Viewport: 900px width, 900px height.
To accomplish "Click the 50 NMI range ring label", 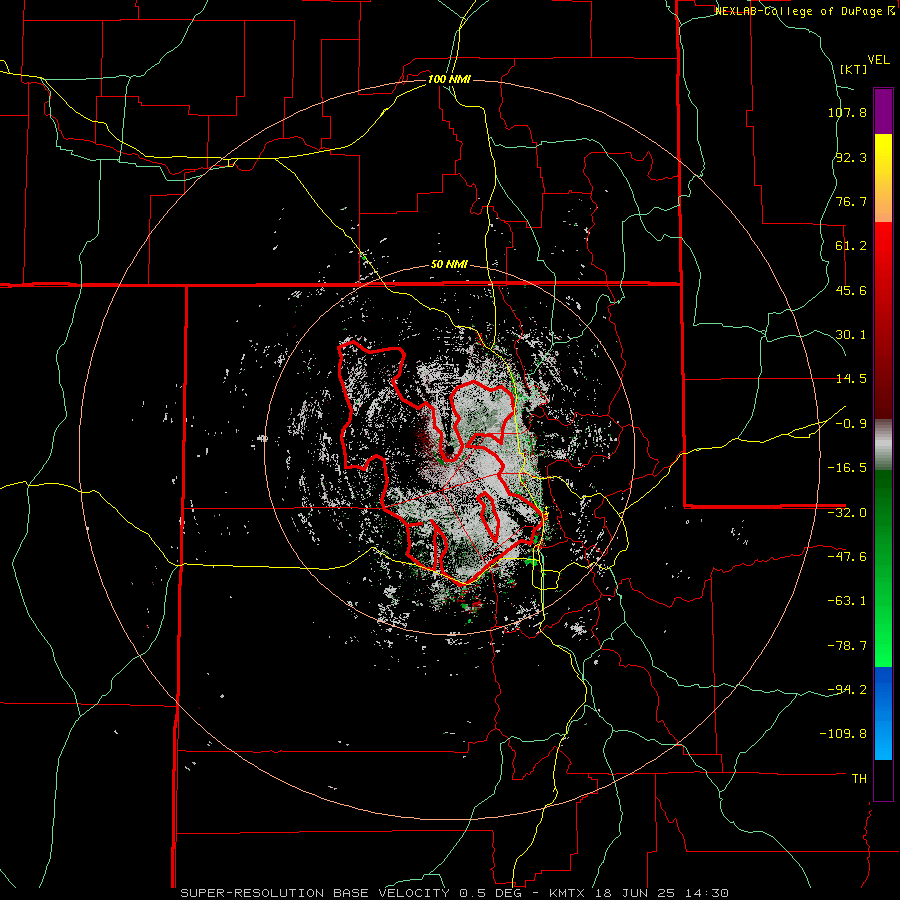I will pyautogui.click(x=449, y=265).
